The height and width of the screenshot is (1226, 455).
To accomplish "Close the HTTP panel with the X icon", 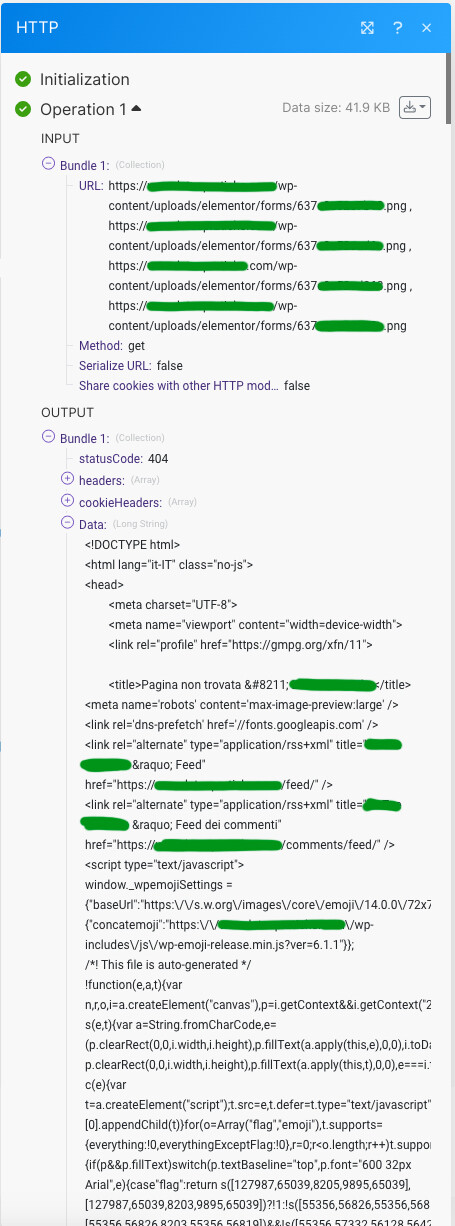I will pyautogui.click(x=427, y=27).
